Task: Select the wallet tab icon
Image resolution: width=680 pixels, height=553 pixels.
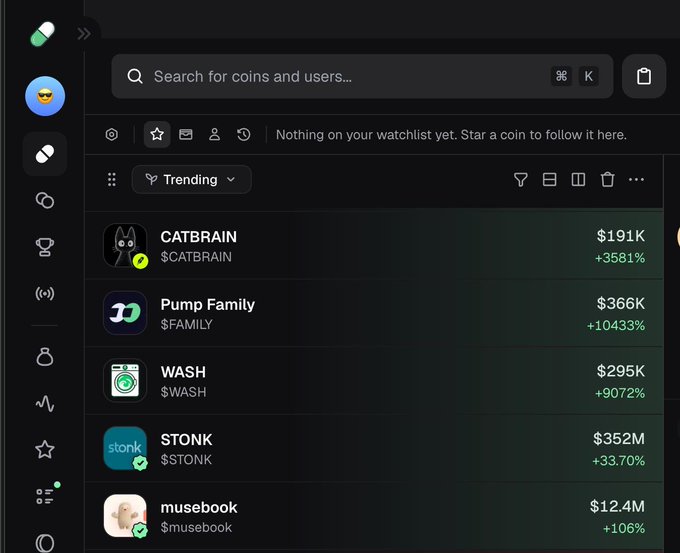Action: (186, 134)
